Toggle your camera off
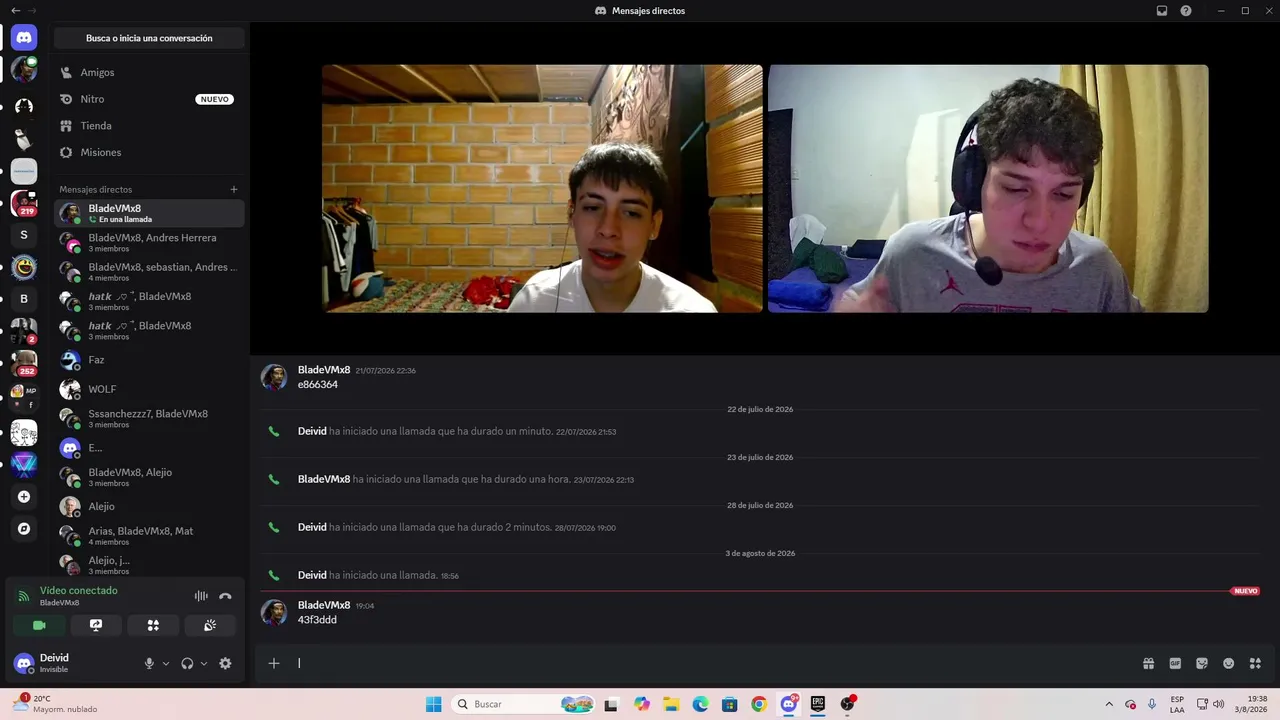Screen dimensions: 1280x720 point(39,625)
